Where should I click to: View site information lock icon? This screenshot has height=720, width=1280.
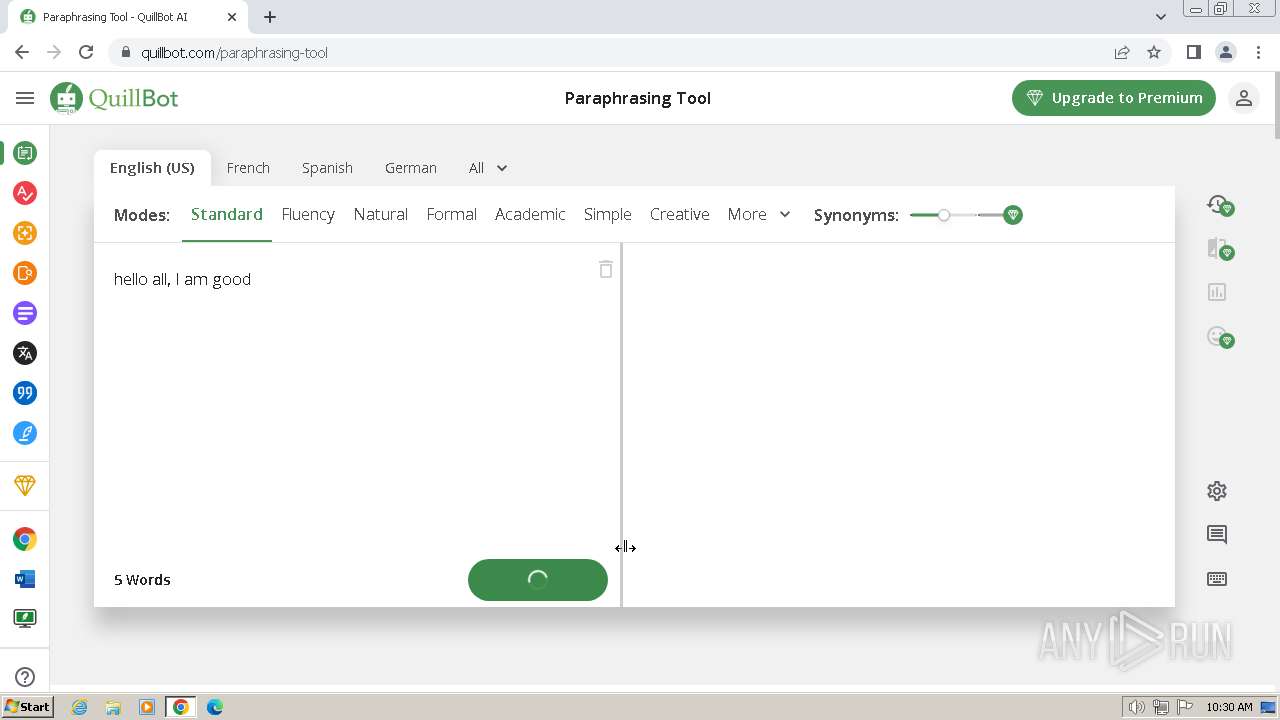point(125,52)
